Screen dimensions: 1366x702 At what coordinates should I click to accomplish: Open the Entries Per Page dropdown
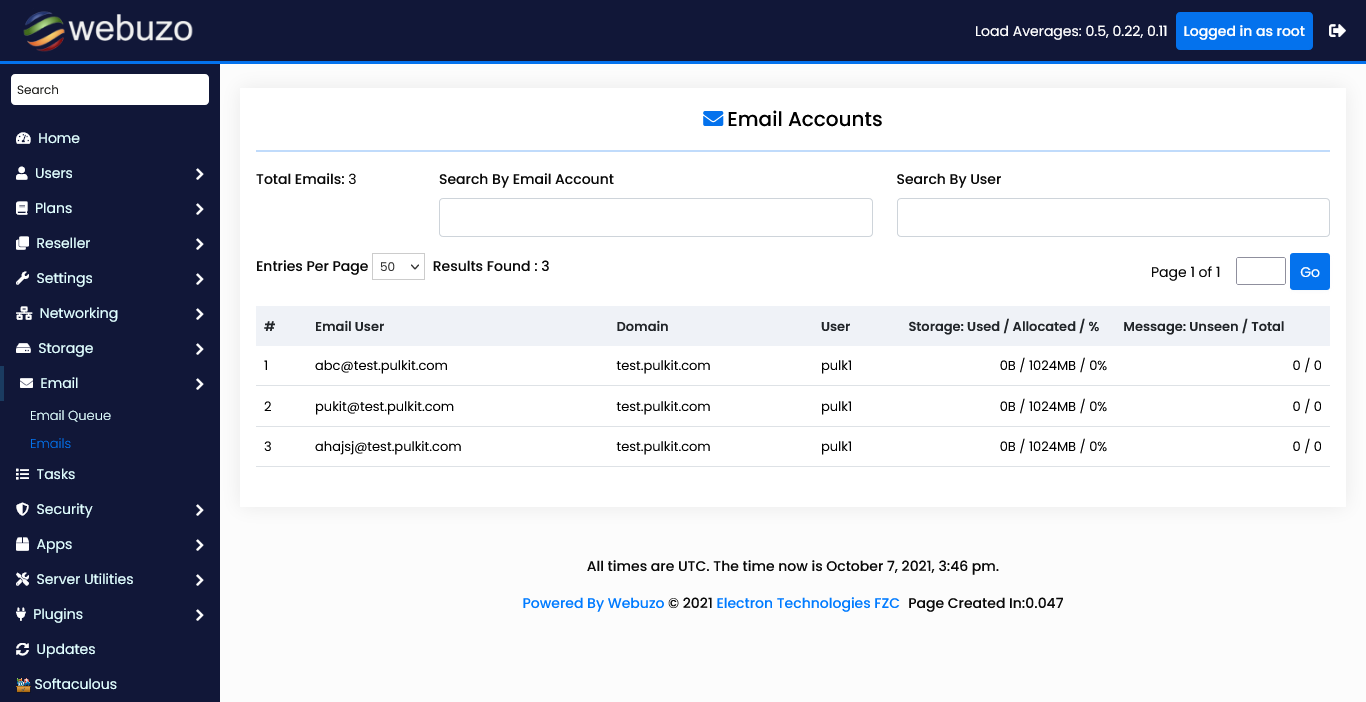(x=398, y=267)
